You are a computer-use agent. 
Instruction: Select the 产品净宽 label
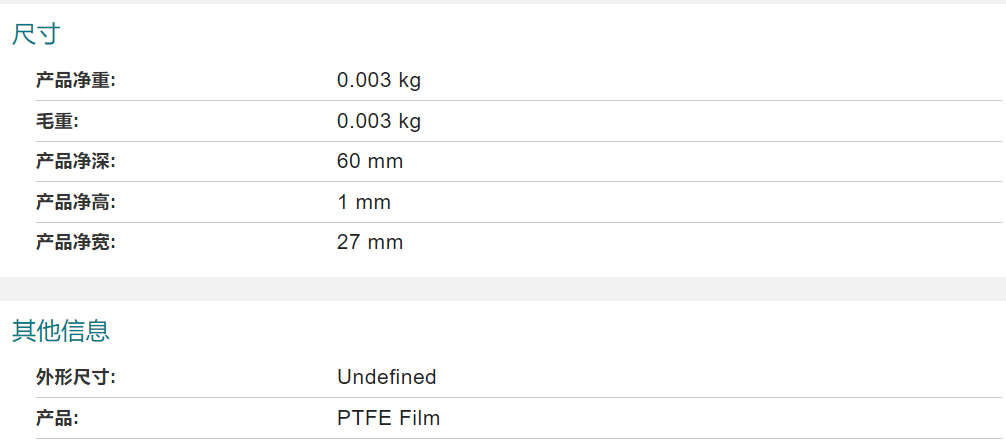[x=76, y=243]
